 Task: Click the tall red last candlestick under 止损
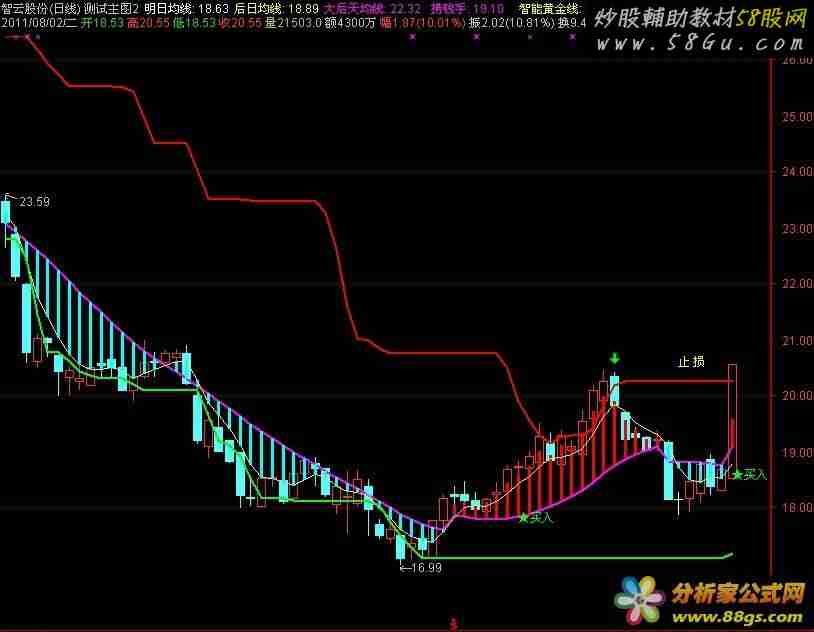click(732, 420)
